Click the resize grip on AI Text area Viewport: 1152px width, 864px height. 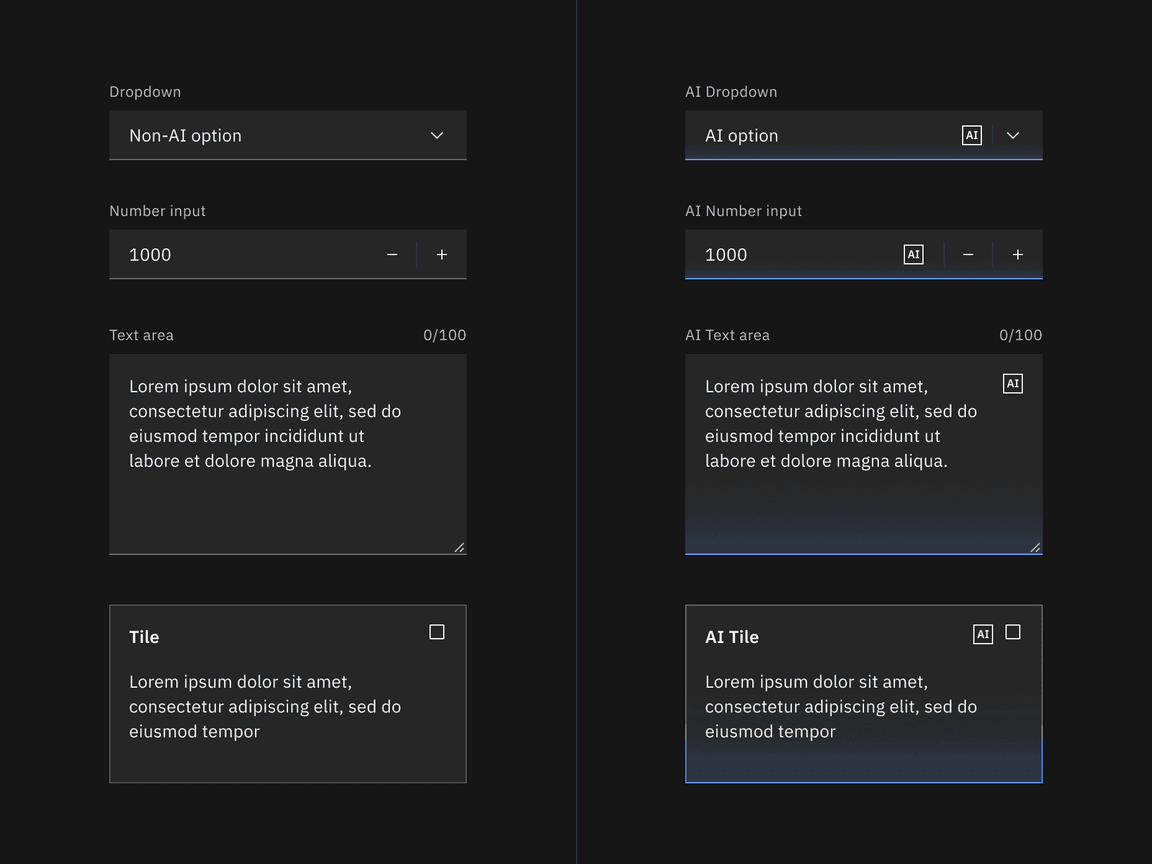[1035, 546]
